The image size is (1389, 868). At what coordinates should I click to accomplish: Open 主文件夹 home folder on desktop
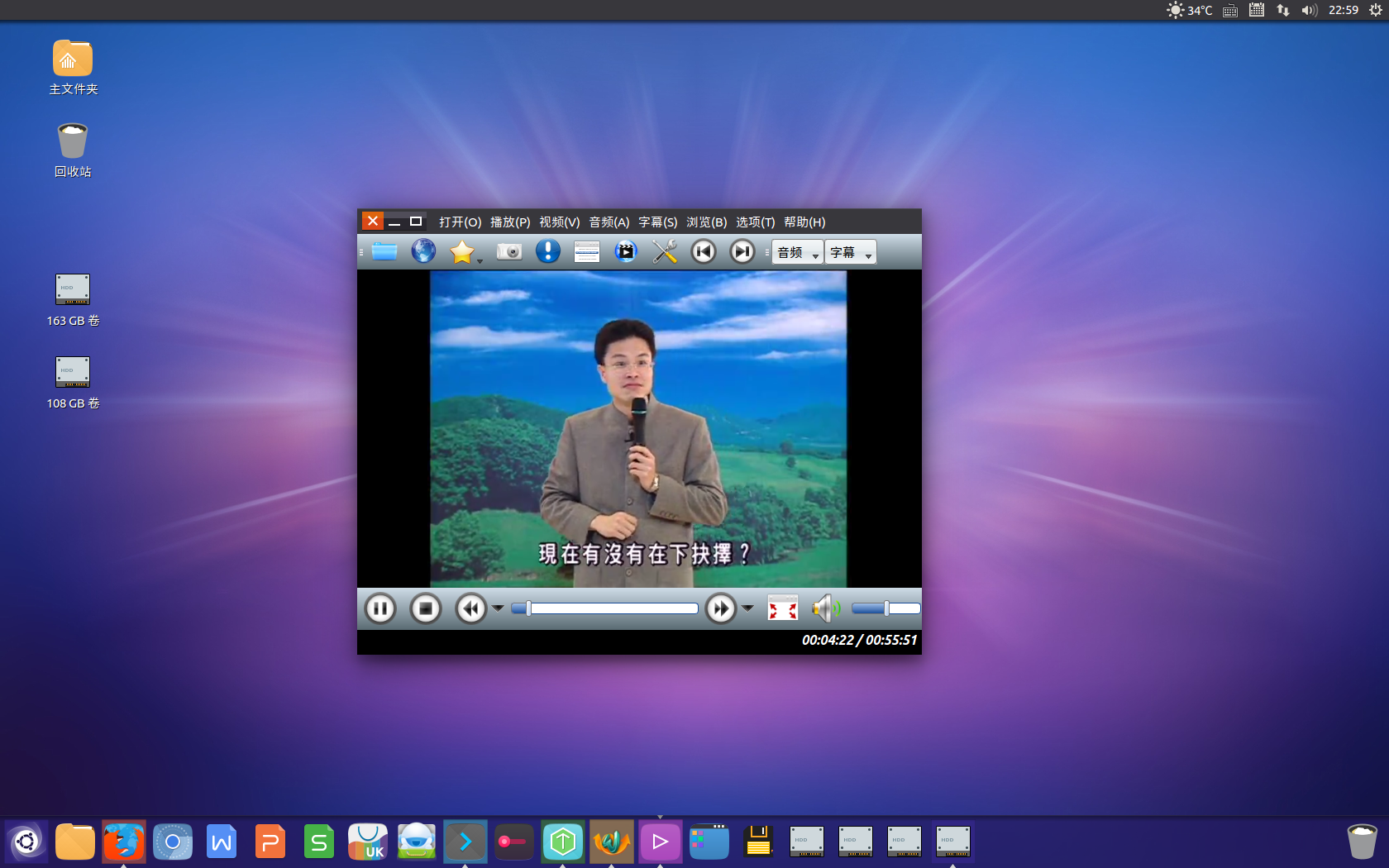tap(73, 67)
